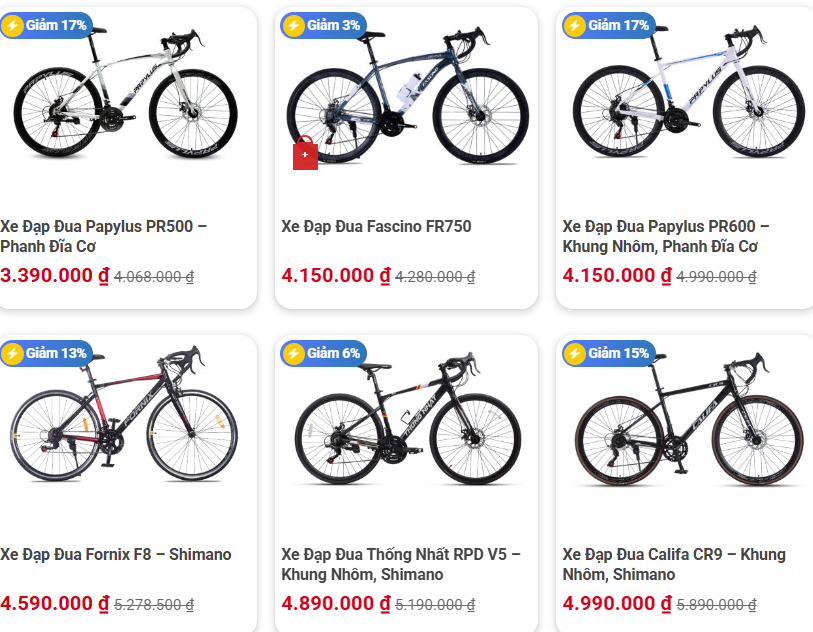The height and width of the screenshot is (632, 813).
Task: Click lightning icon on Thống Nhất RPD V5 badge
Action: point(293,353)
